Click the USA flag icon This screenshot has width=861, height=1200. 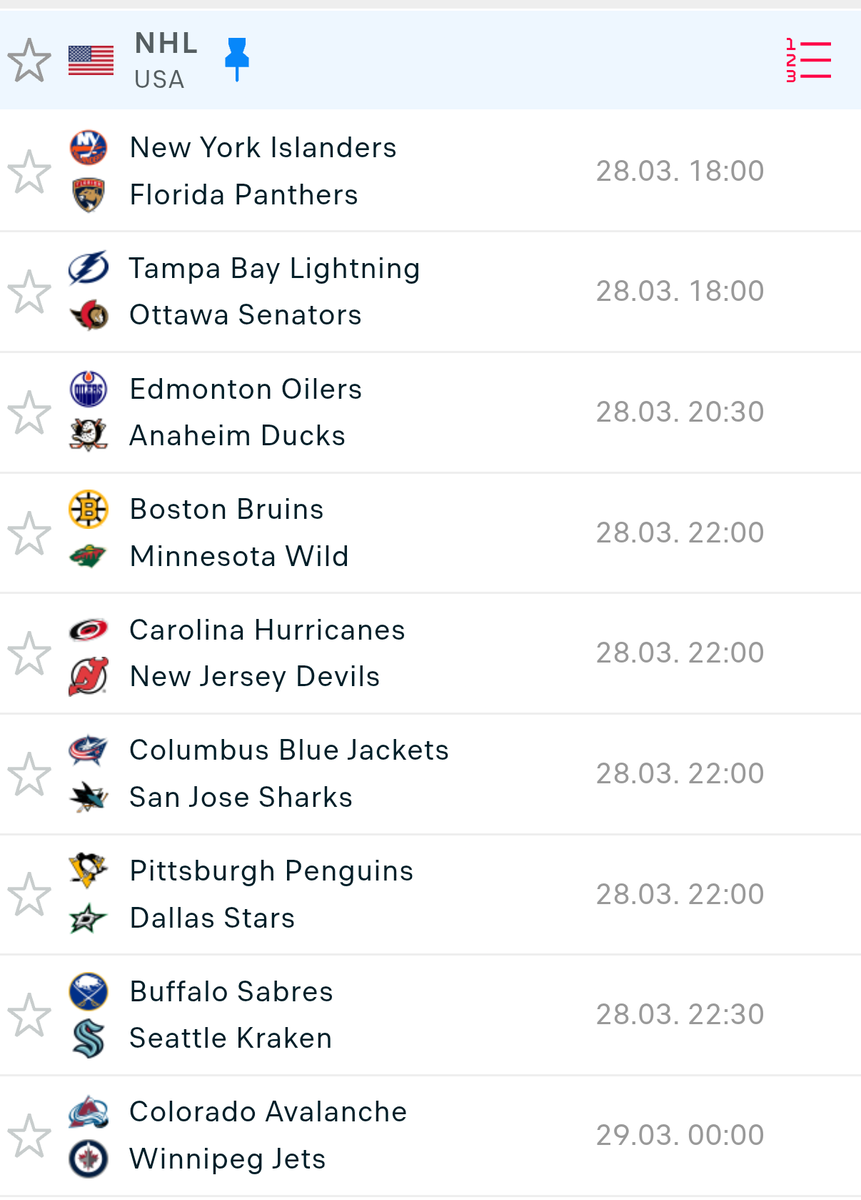[91, 61]
